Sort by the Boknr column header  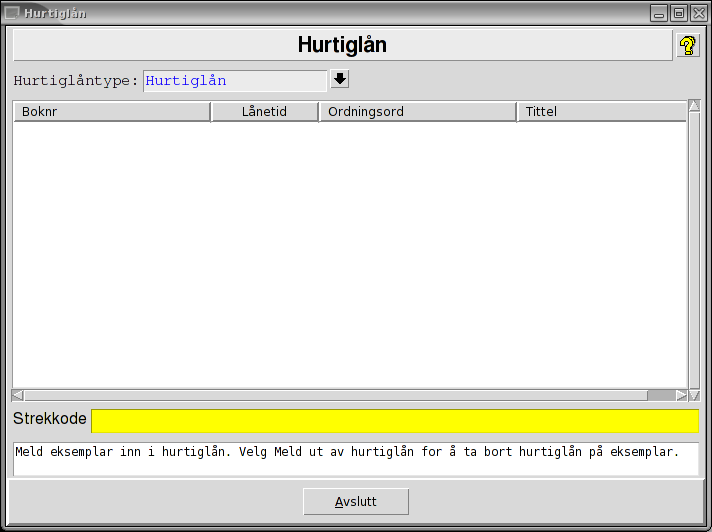(x=112, y=112)
